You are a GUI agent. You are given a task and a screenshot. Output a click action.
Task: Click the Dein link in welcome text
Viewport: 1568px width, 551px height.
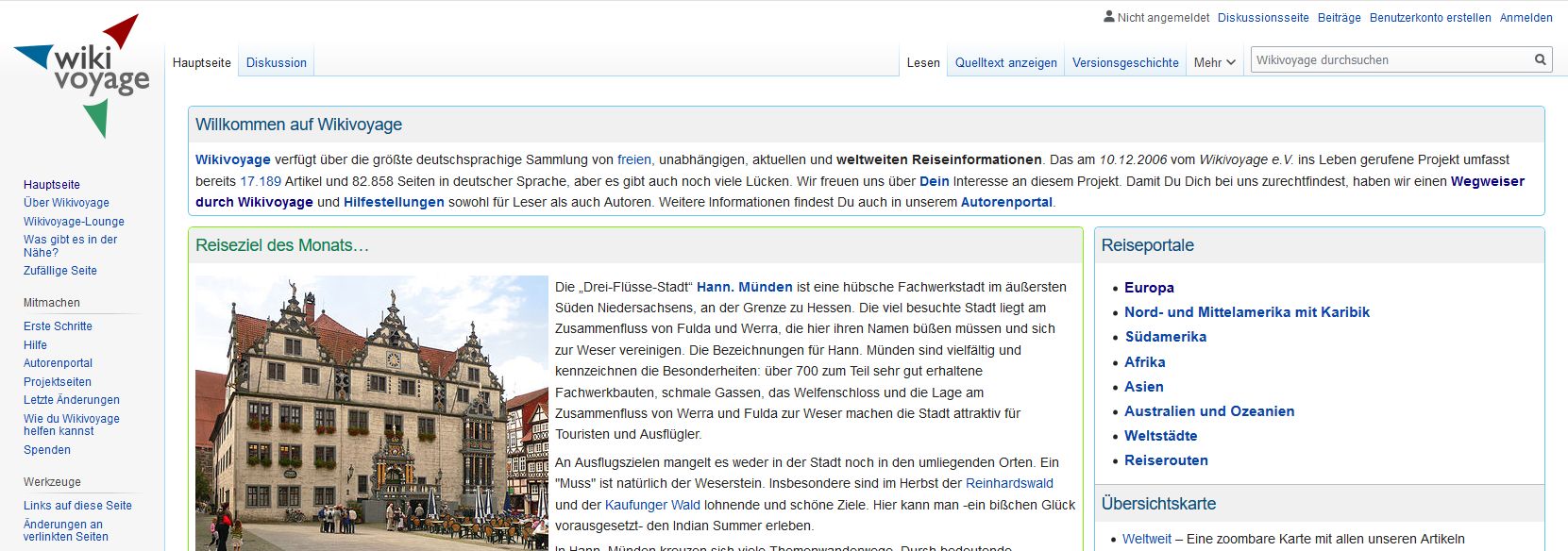tap(935, 181)
